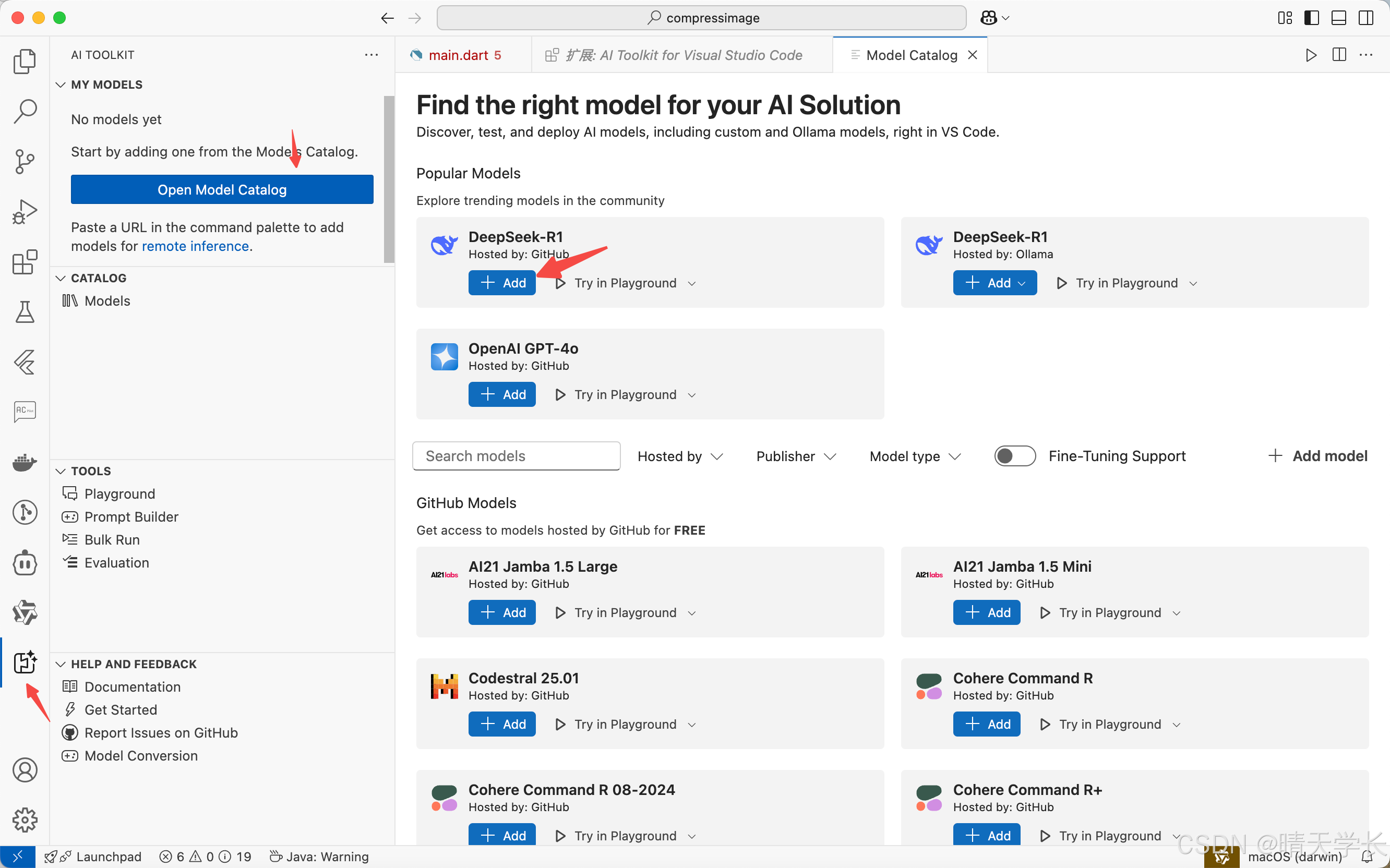Click the AI Toolkit sidebar scrollbar

(389, 179)
